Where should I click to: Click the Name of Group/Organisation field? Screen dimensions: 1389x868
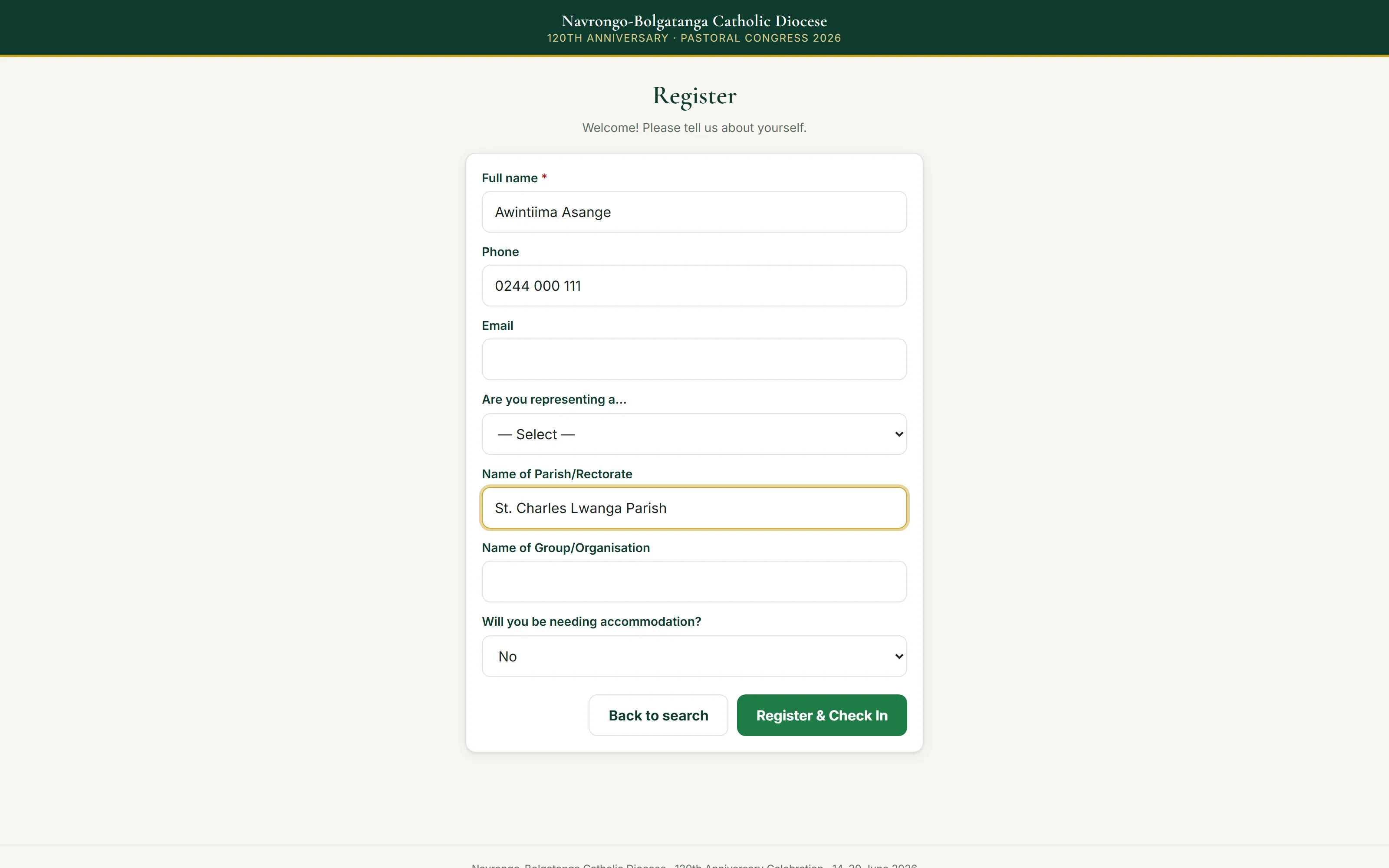pyautogui.click(x=694, y=582)
